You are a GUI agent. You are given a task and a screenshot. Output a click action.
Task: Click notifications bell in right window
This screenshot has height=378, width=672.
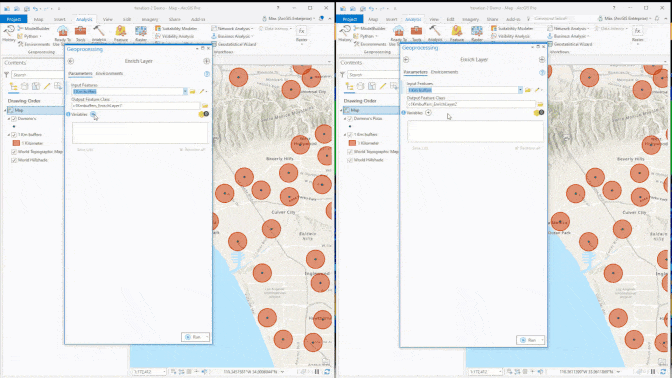pos(657,19)
